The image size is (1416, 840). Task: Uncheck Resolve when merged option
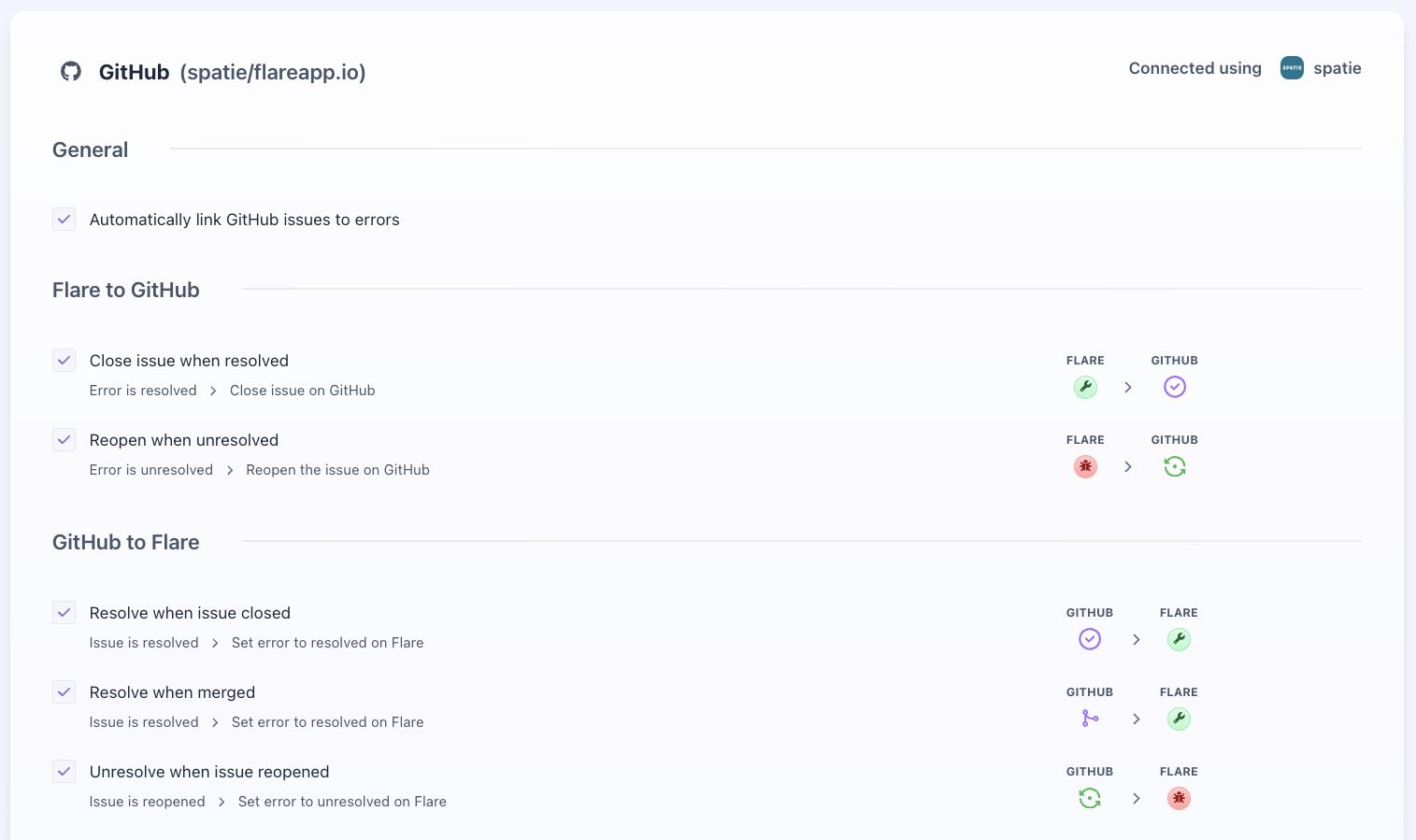click(x=64, y=692)
